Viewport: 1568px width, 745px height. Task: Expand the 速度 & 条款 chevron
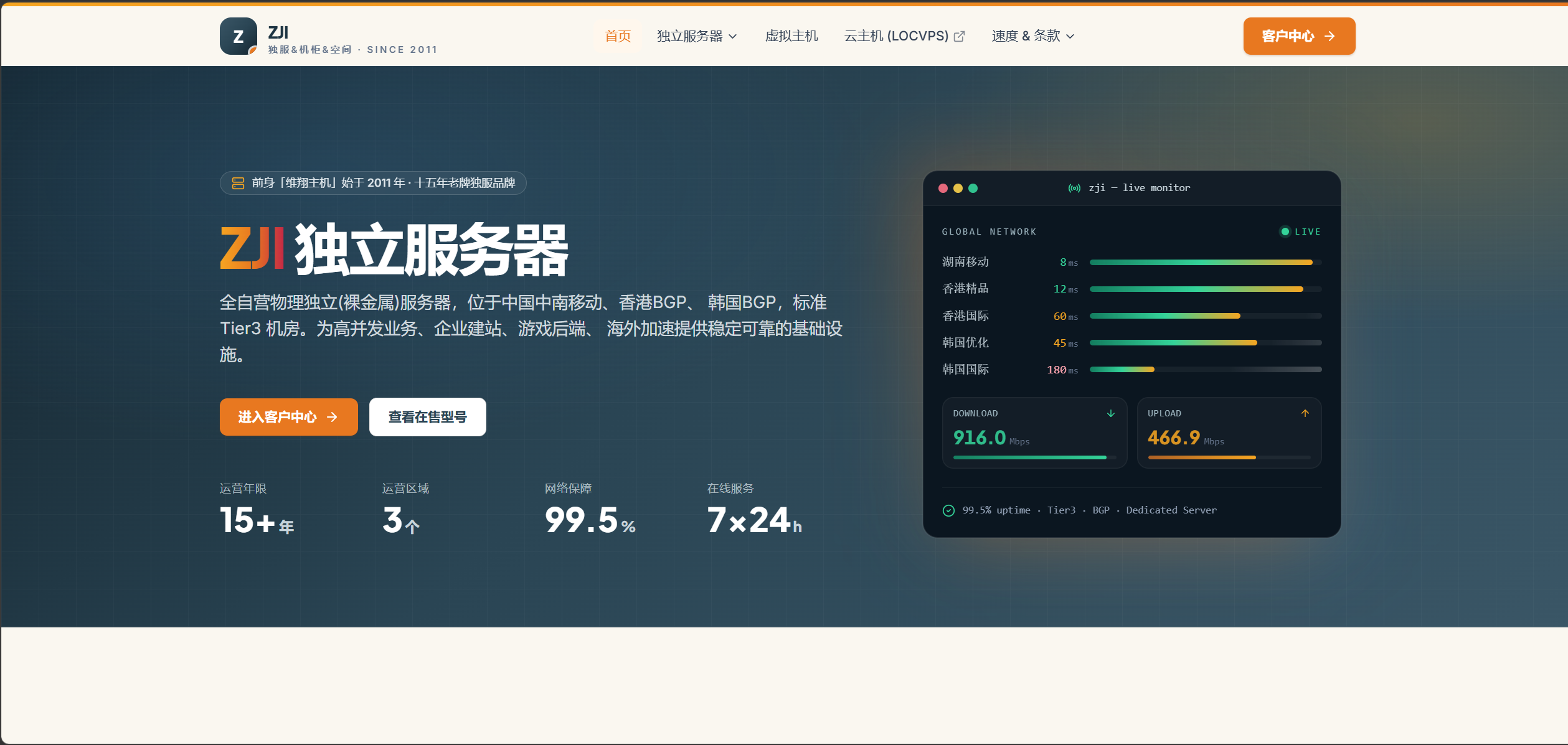click(x=1070, y=37)
